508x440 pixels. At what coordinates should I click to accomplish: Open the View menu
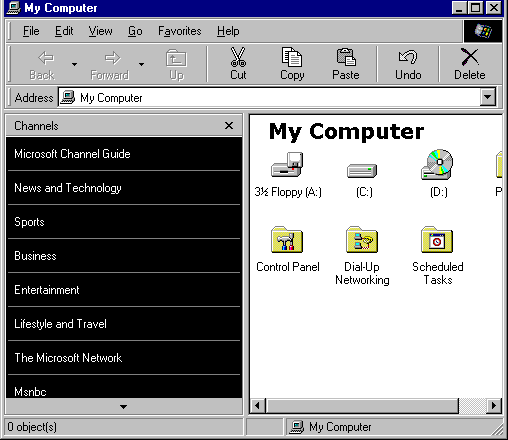100,31
